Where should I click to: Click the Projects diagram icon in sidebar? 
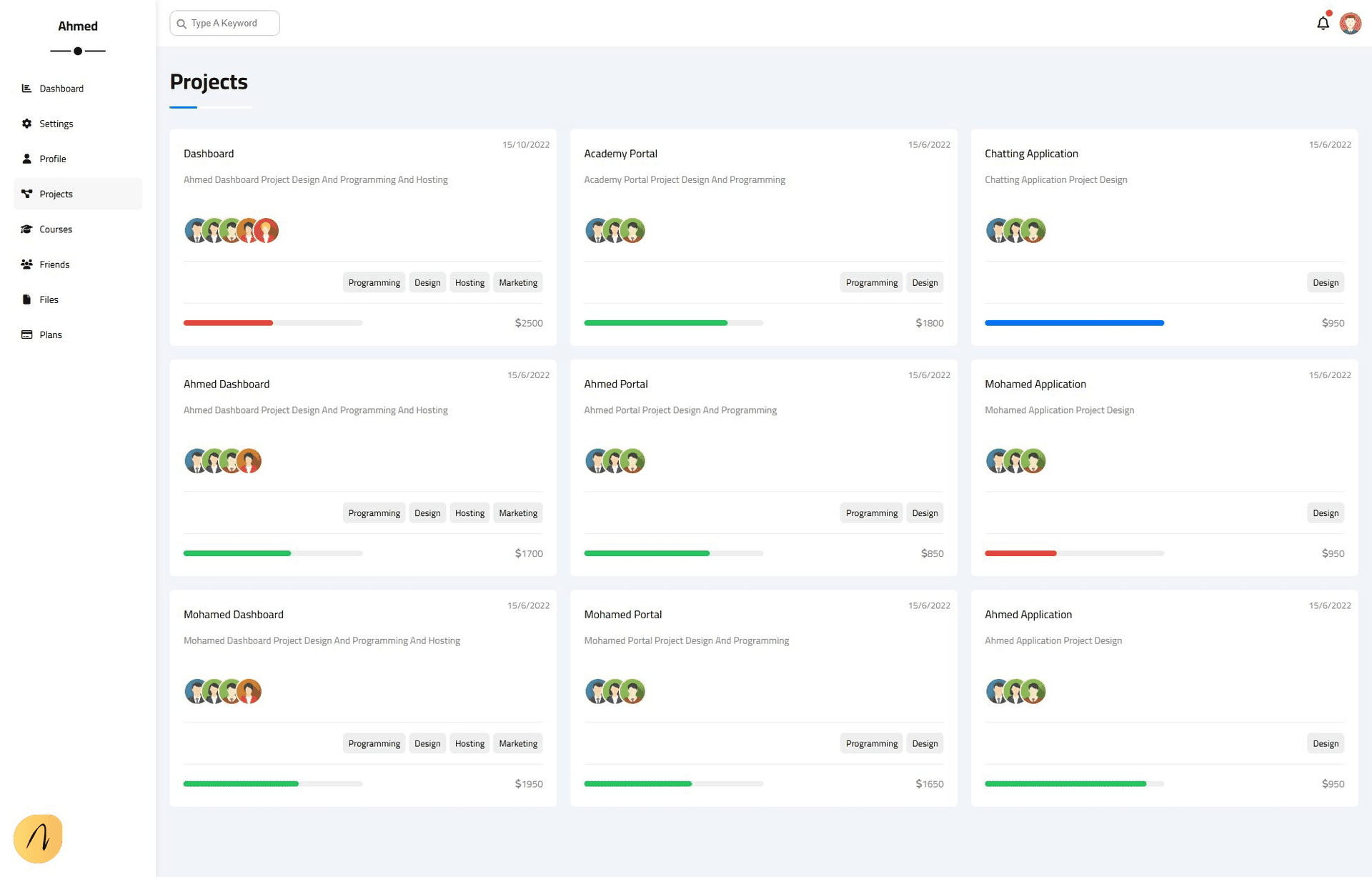(26, 194)
